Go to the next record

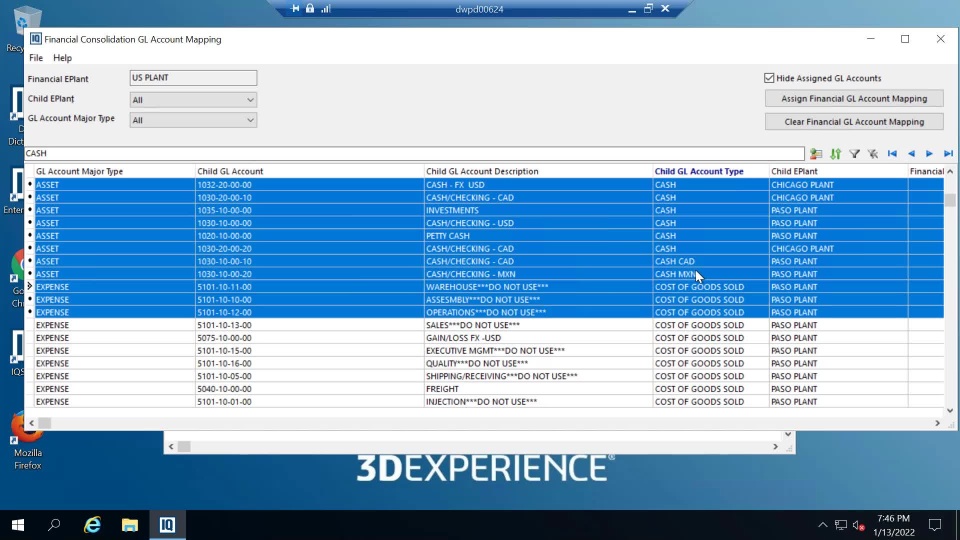(929, 154)
